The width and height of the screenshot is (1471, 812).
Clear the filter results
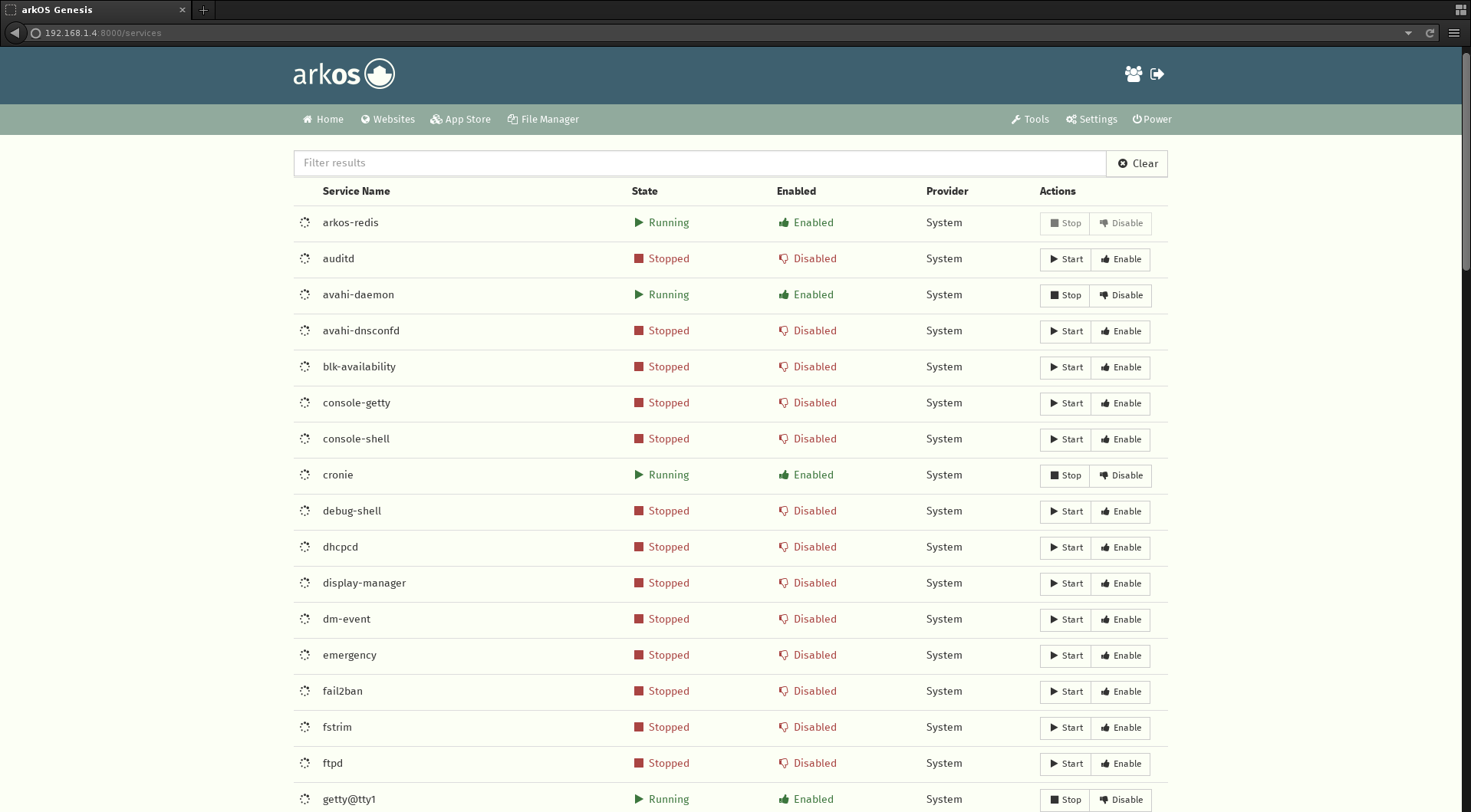[1137, 163]
